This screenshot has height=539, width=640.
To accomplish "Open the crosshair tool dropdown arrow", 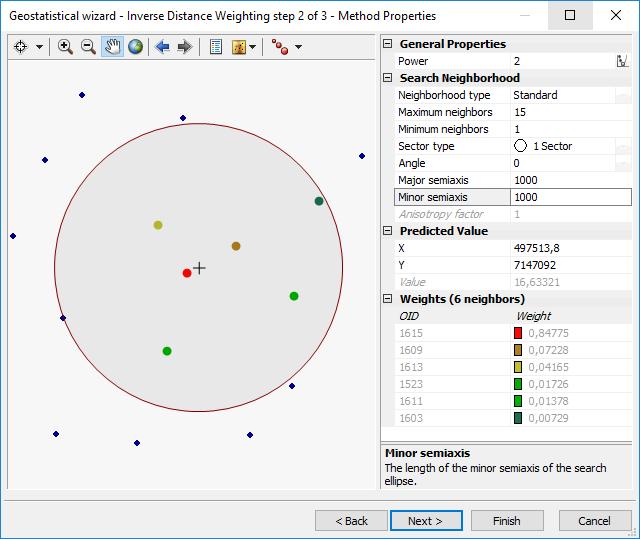I will tap(39, 47).
